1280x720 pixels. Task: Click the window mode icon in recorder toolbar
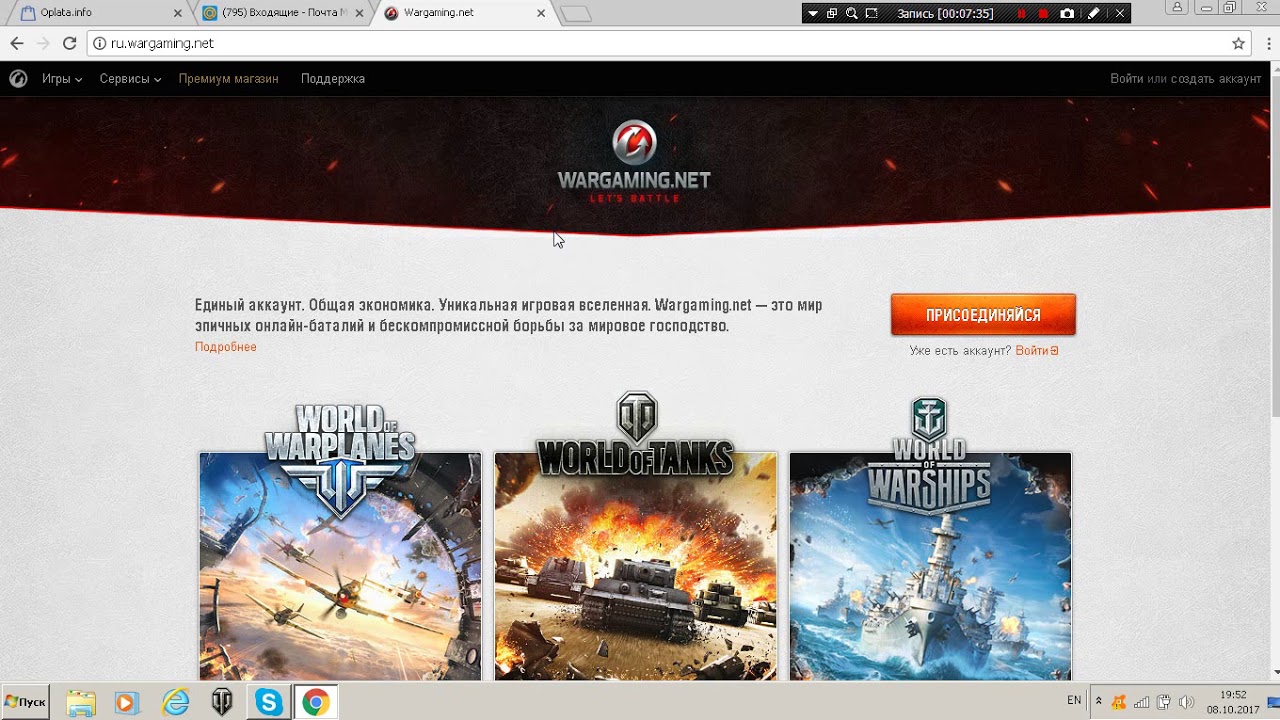(832, 13)
